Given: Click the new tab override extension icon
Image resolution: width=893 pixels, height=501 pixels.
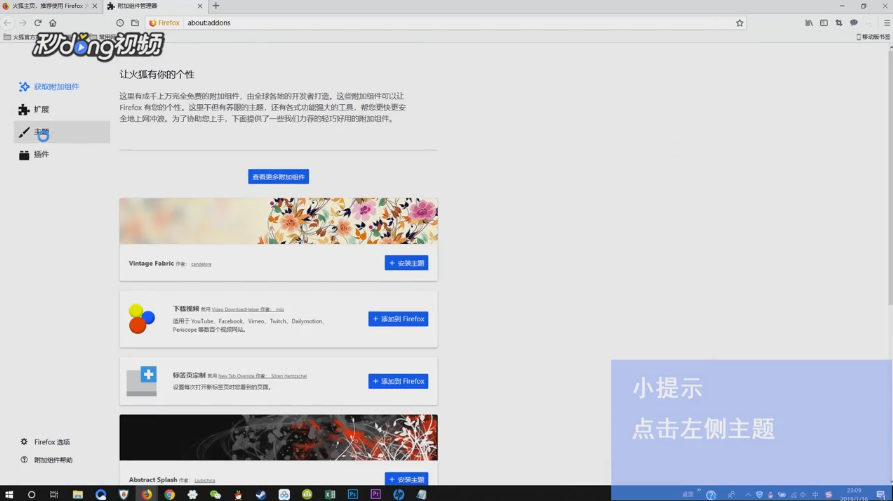Looking at the screenshot, I should [141, 381].
